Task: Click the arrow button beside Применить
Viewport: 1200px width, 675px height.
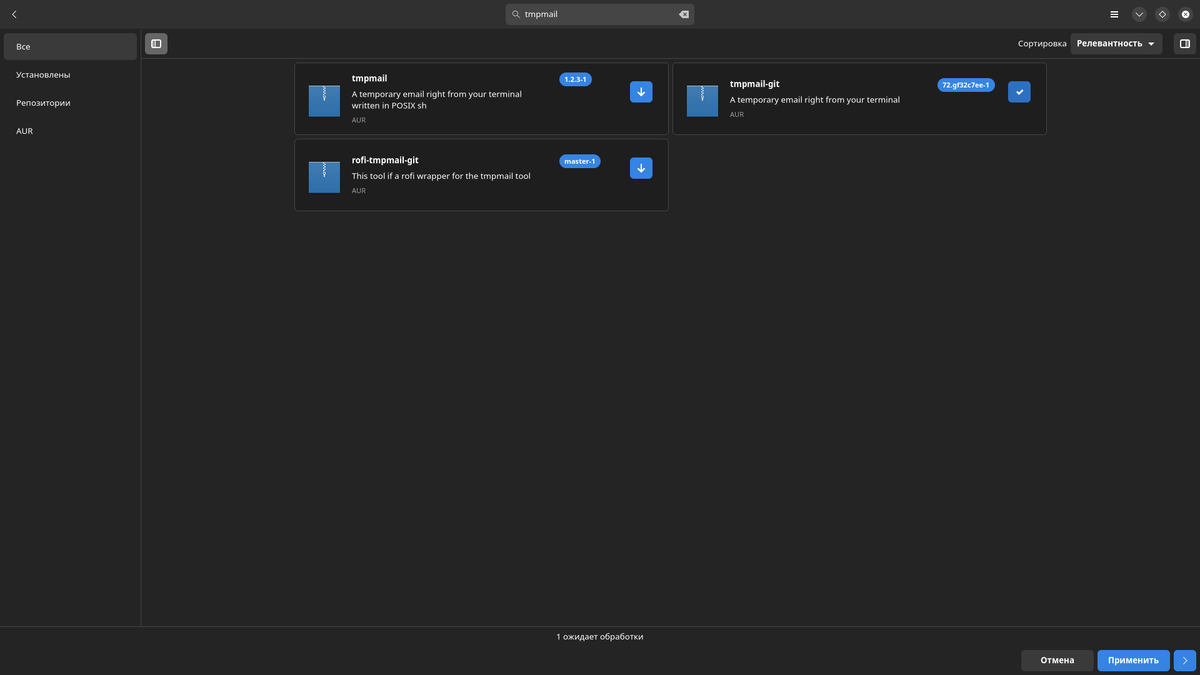Action: [x=1184, y=659]
